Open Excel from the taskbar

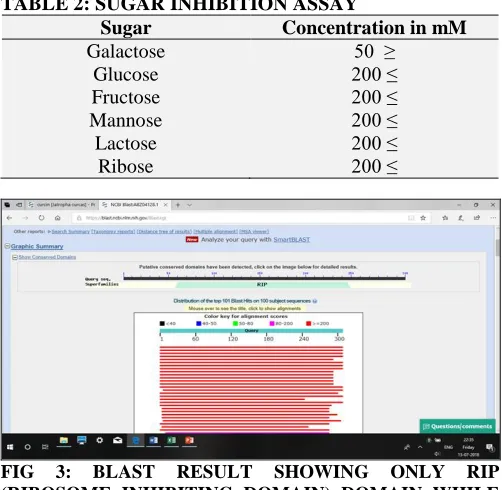click(x=172, y=441)
